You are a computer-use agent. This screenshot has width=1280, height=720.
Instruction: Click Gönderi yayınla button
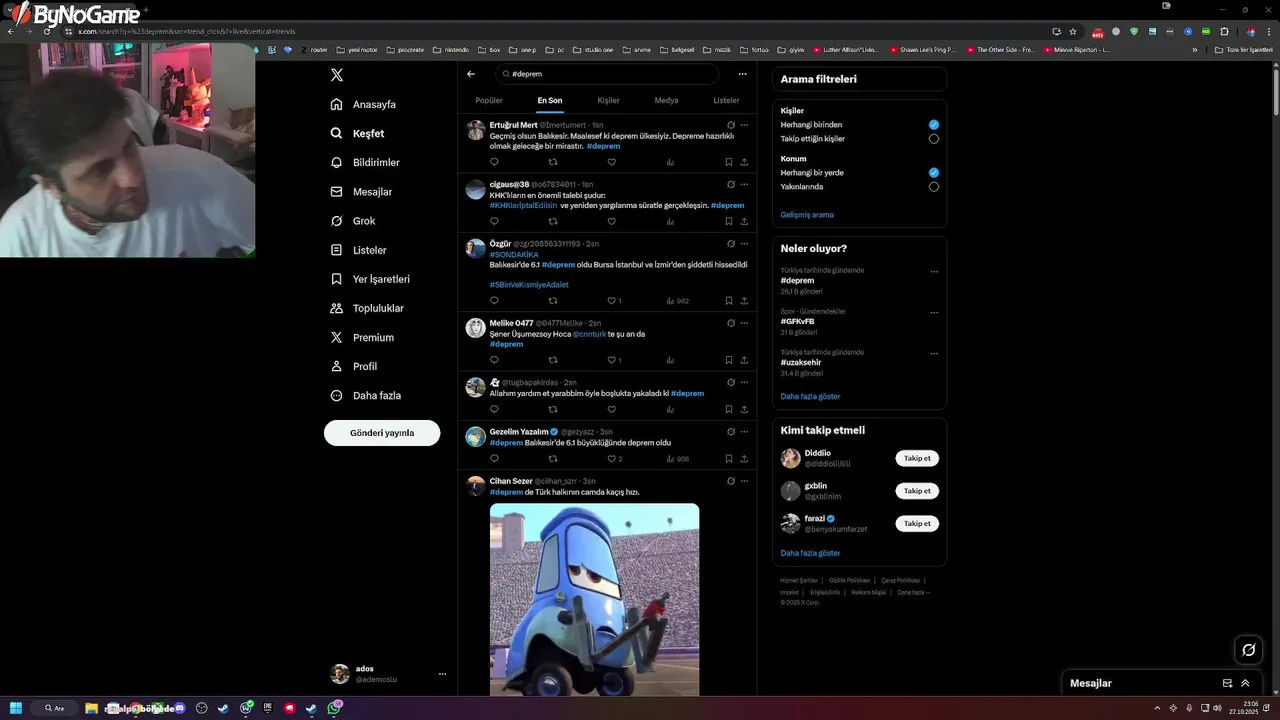pos(382,433)
